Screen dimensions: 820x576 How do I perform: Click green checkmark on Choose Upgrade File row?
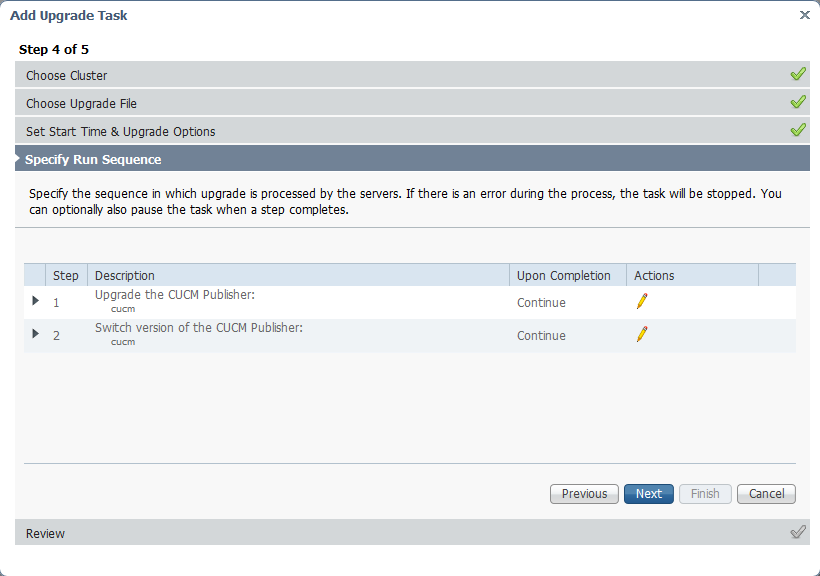pos(797,103)
